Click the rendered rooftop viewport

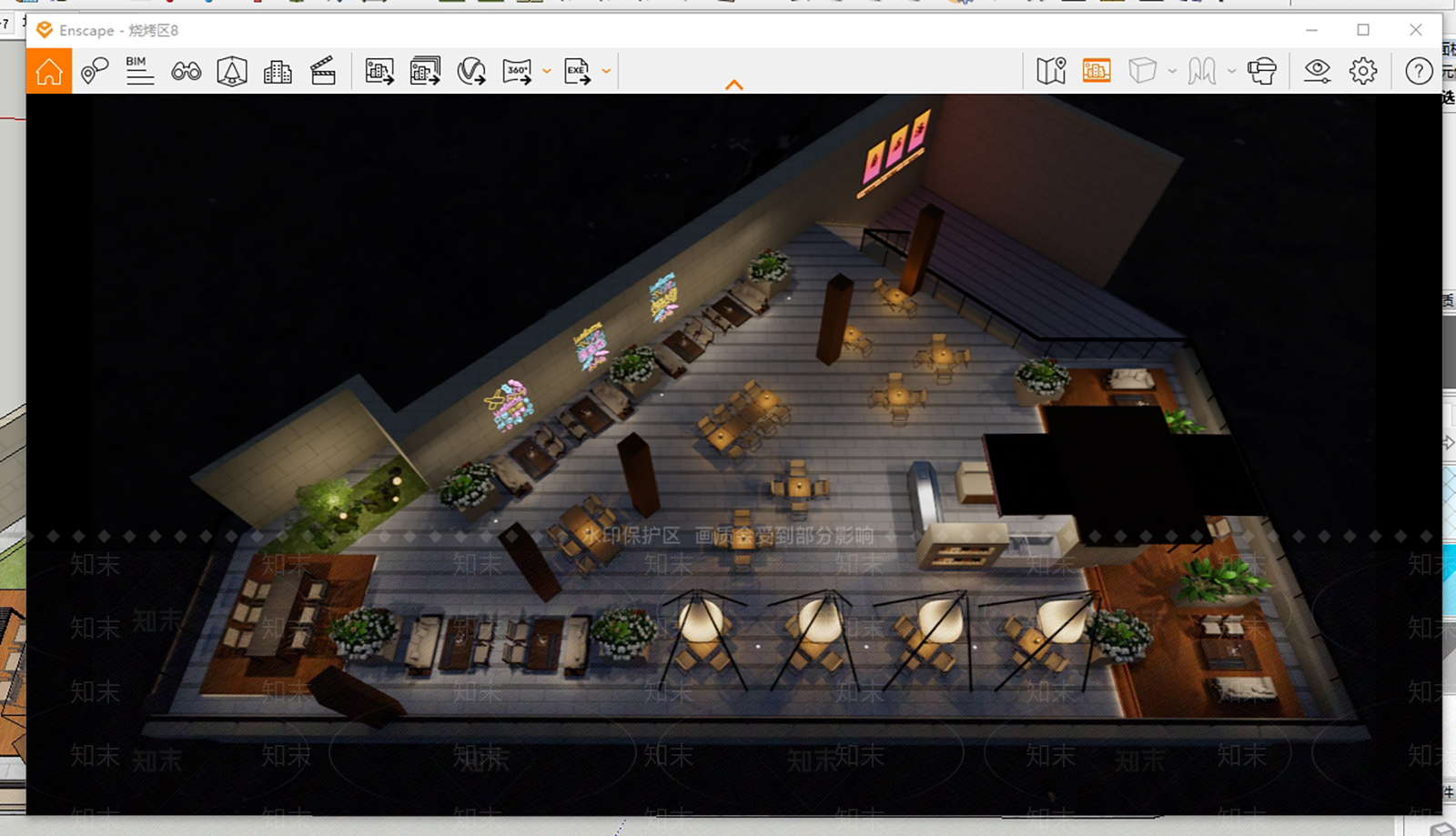733,454
